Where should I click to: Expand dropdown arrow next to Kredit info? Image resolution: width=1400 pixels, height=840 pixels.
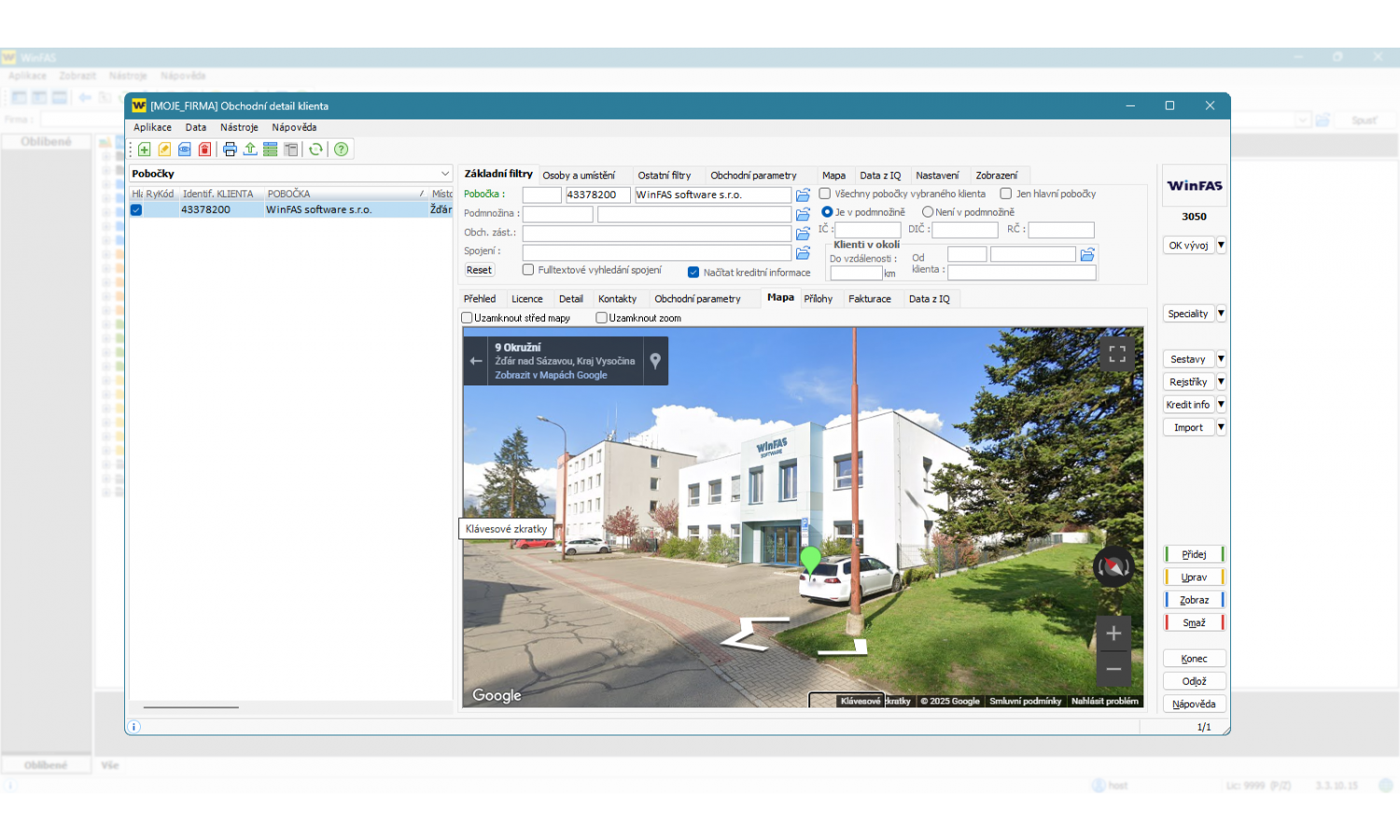click(1221, 405)
